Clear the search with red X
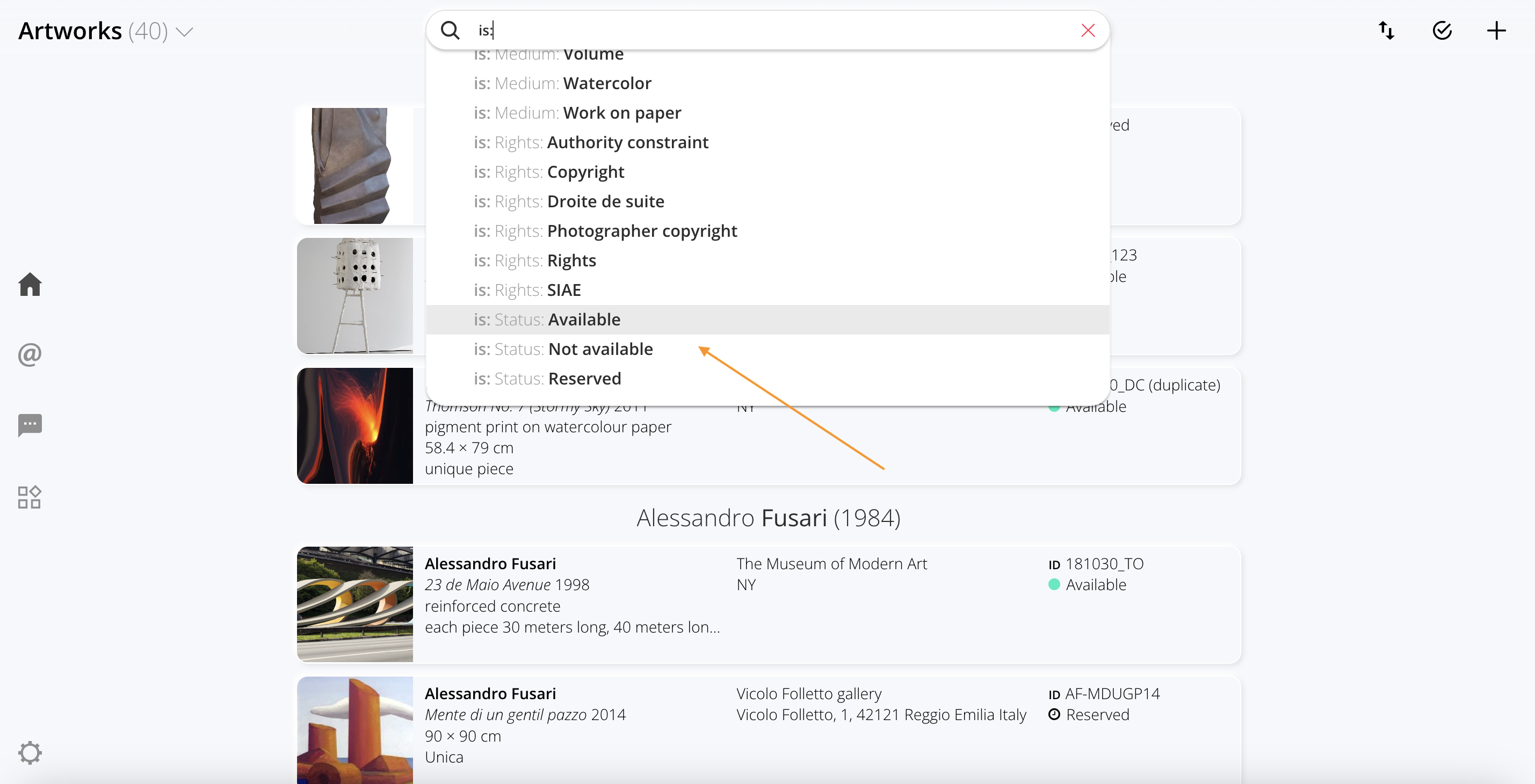Viewport: 1535px width, 784px height. click(1088, 31)
